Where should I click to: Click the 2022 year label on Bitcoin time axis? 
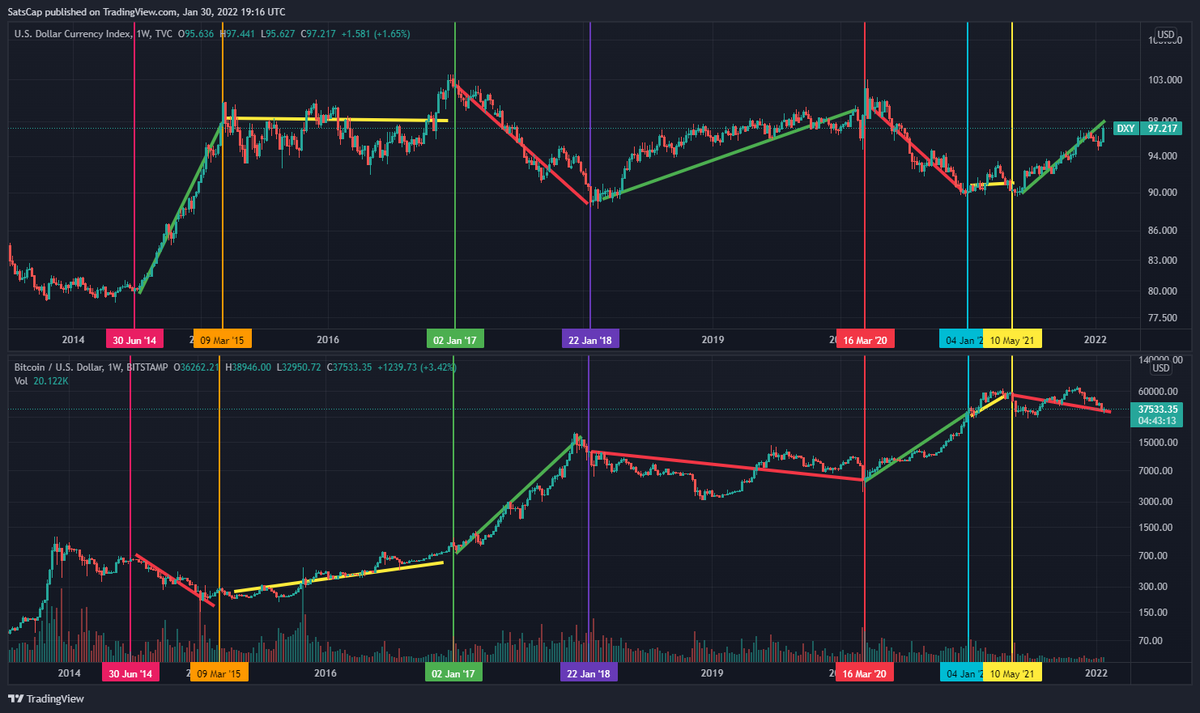[x=1097, y=674]
